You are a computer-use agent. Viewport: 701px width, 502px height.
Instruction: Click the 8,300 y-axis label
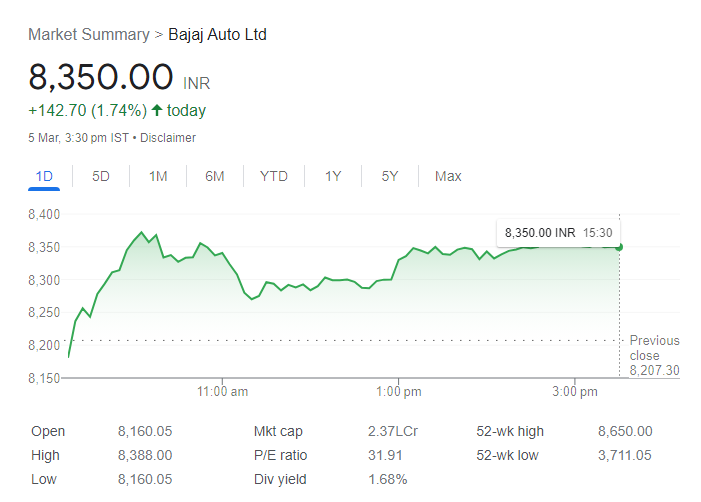pos(44,280)
